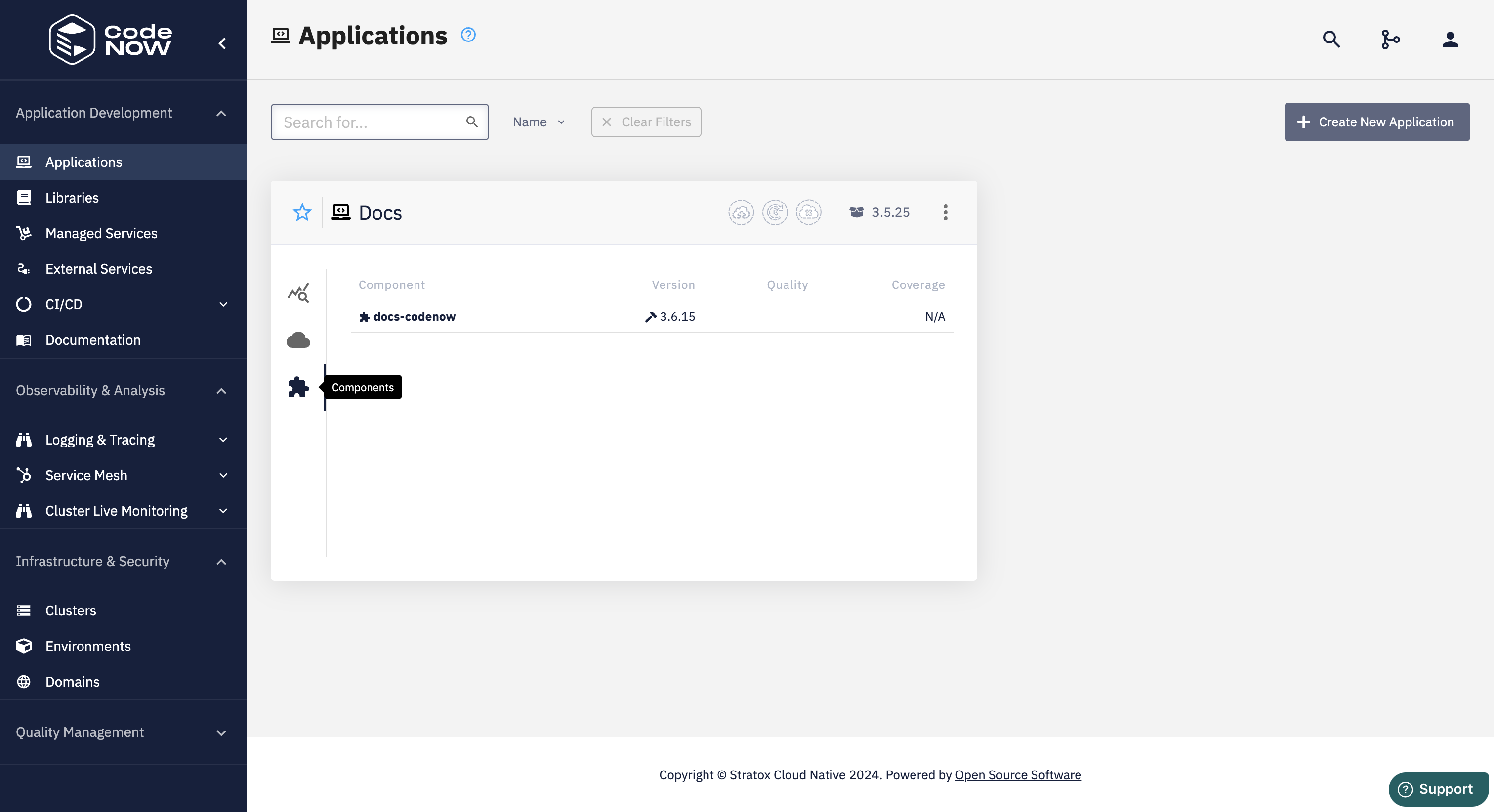Click the Components panel icon
1494x812 pixels.
297,387
